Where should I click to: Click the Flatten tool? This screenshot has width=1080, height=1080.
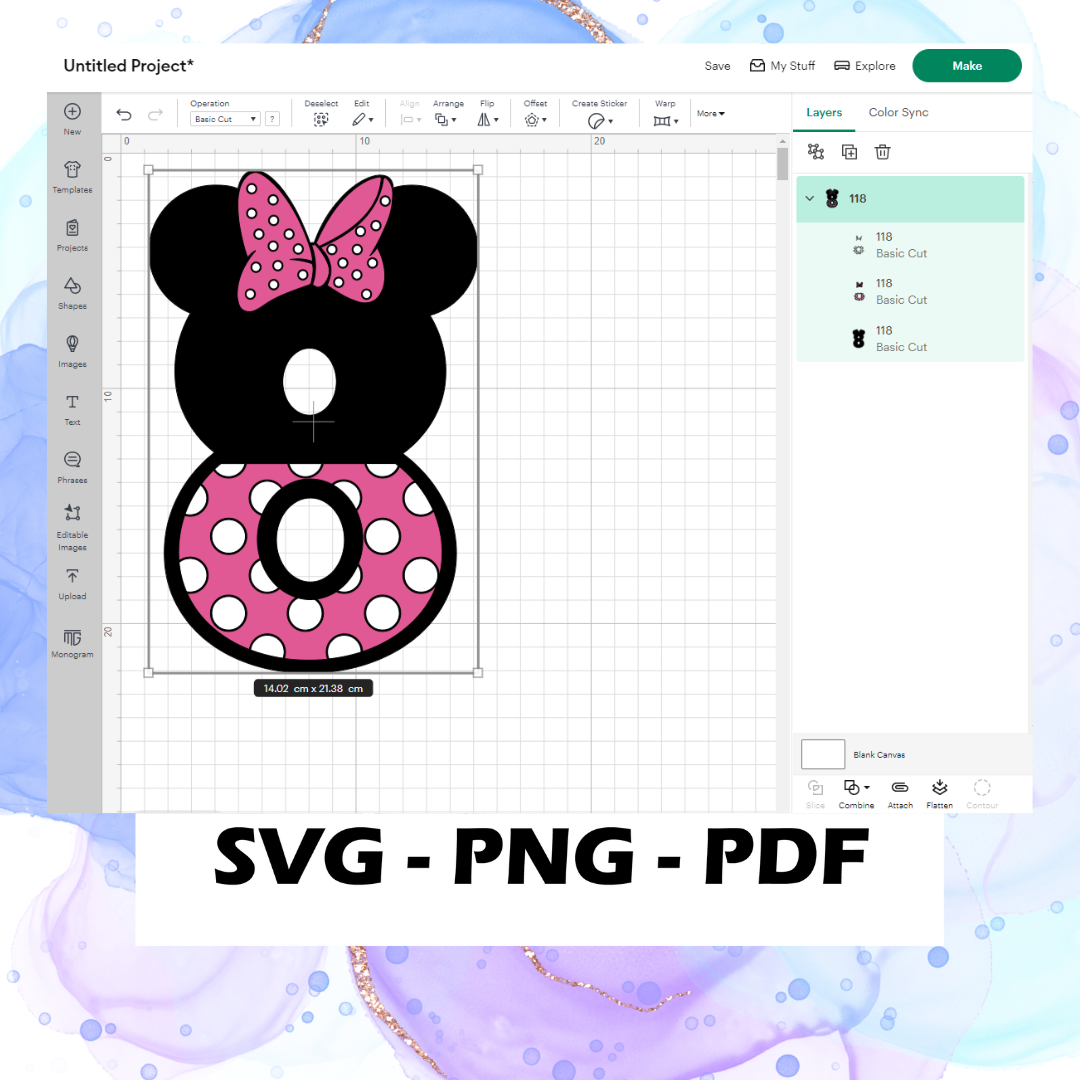(x=939, y=793)
